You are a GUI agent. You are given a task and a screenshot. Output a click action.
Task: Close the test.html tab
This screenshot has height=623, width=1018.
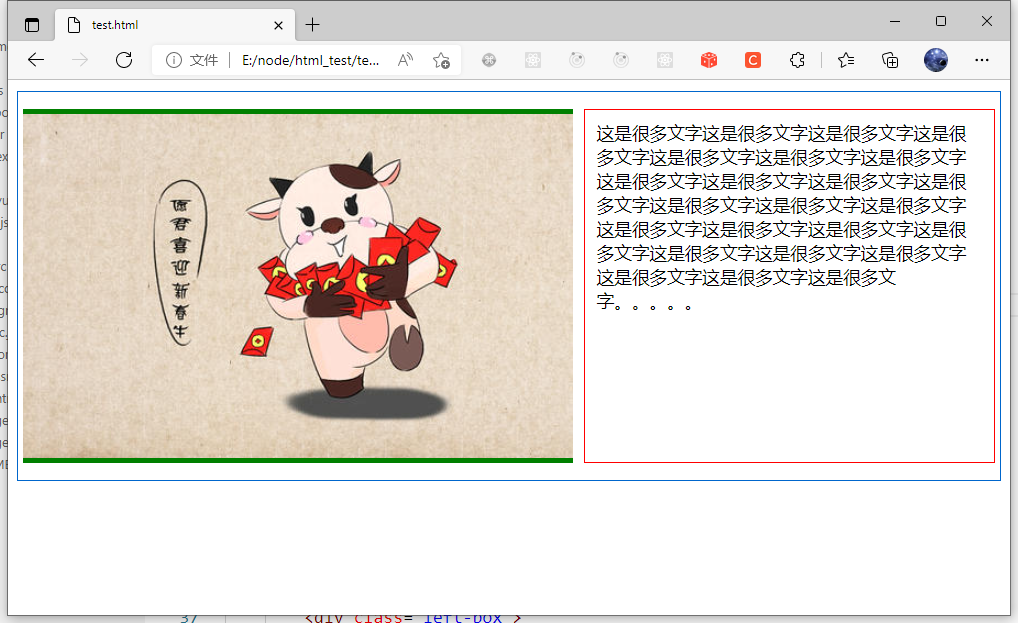279,25
